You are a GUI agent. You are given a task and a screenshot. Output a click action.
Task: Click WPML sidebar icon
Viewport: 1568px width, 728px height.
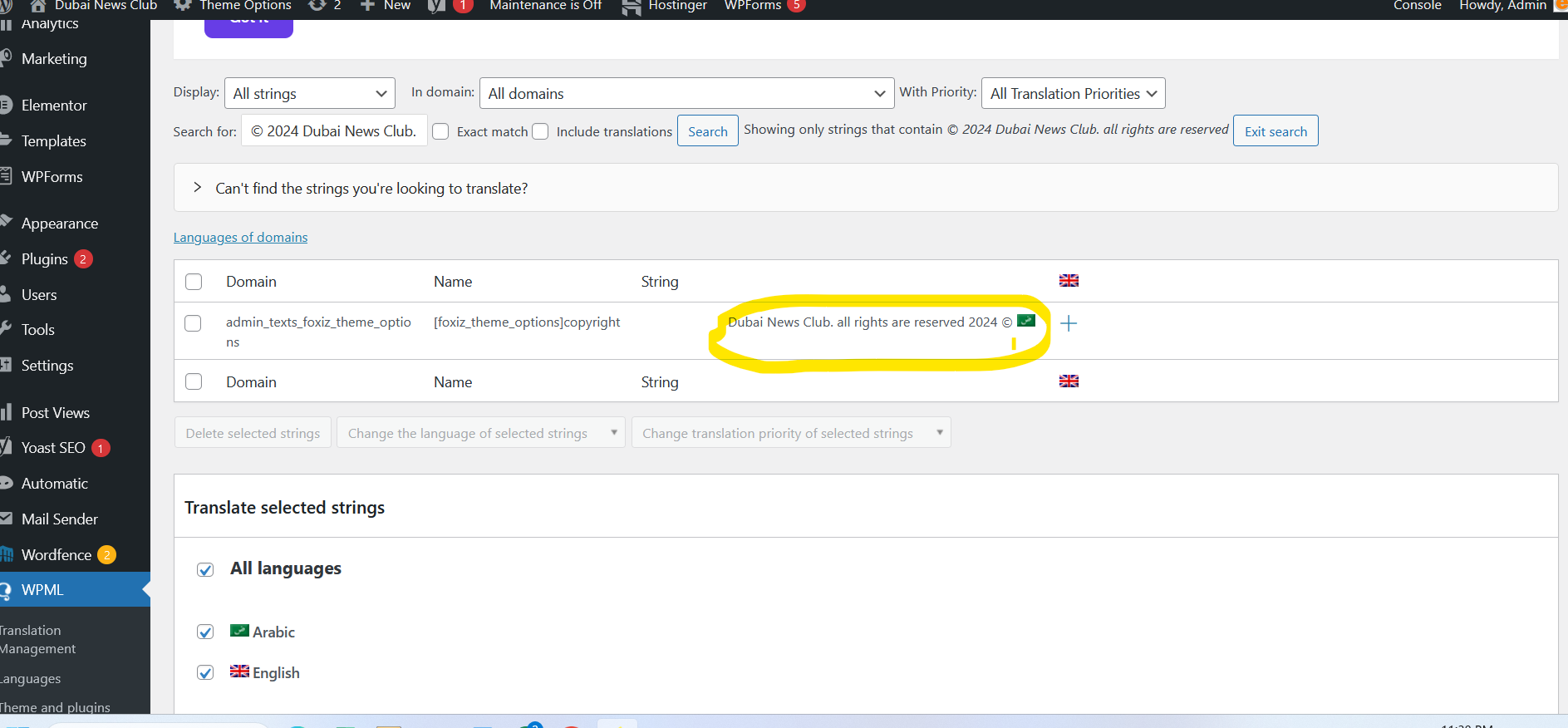pyautogui.click(x=5, y=590)
